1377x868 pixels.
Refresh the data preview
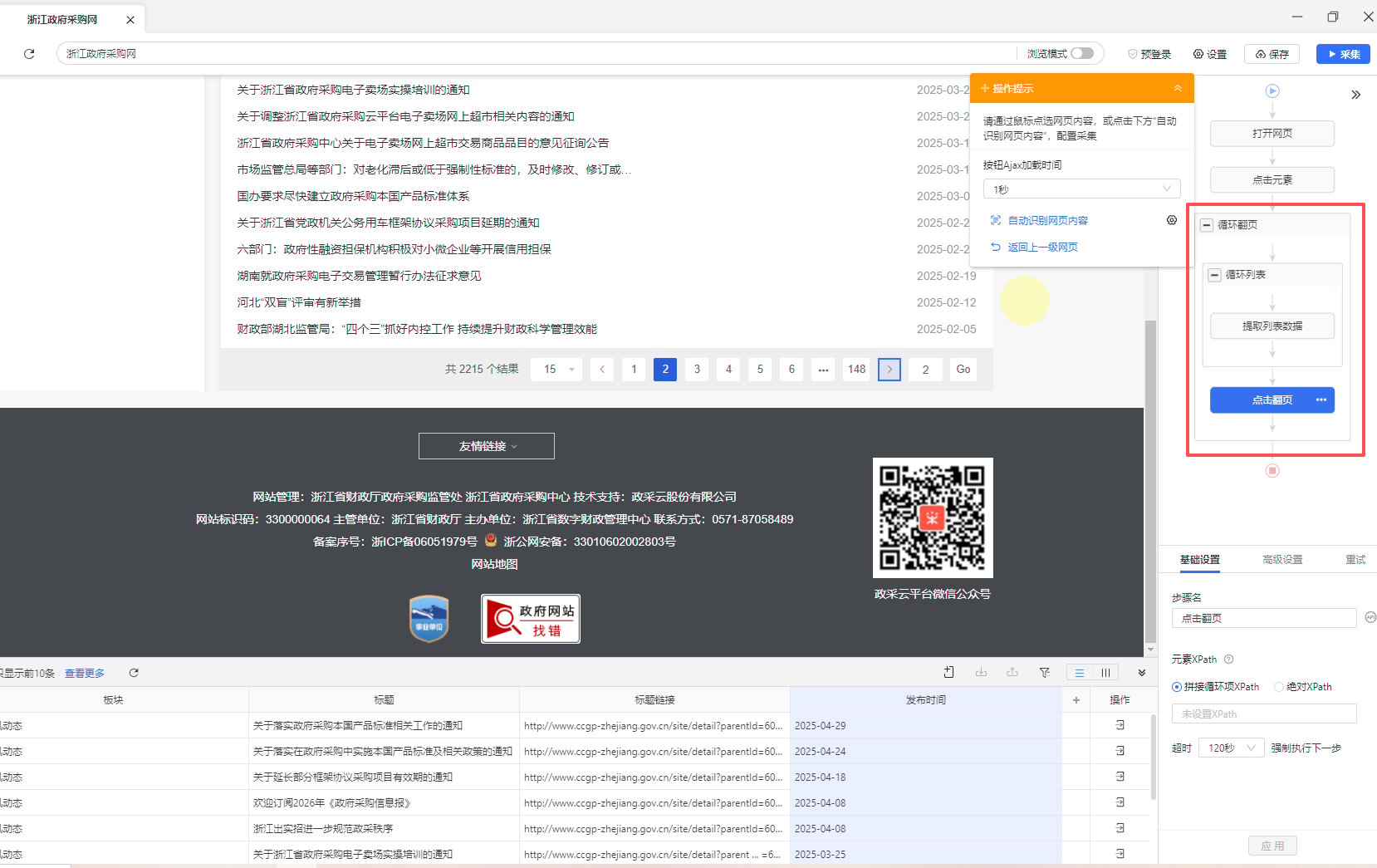point(134,673)
